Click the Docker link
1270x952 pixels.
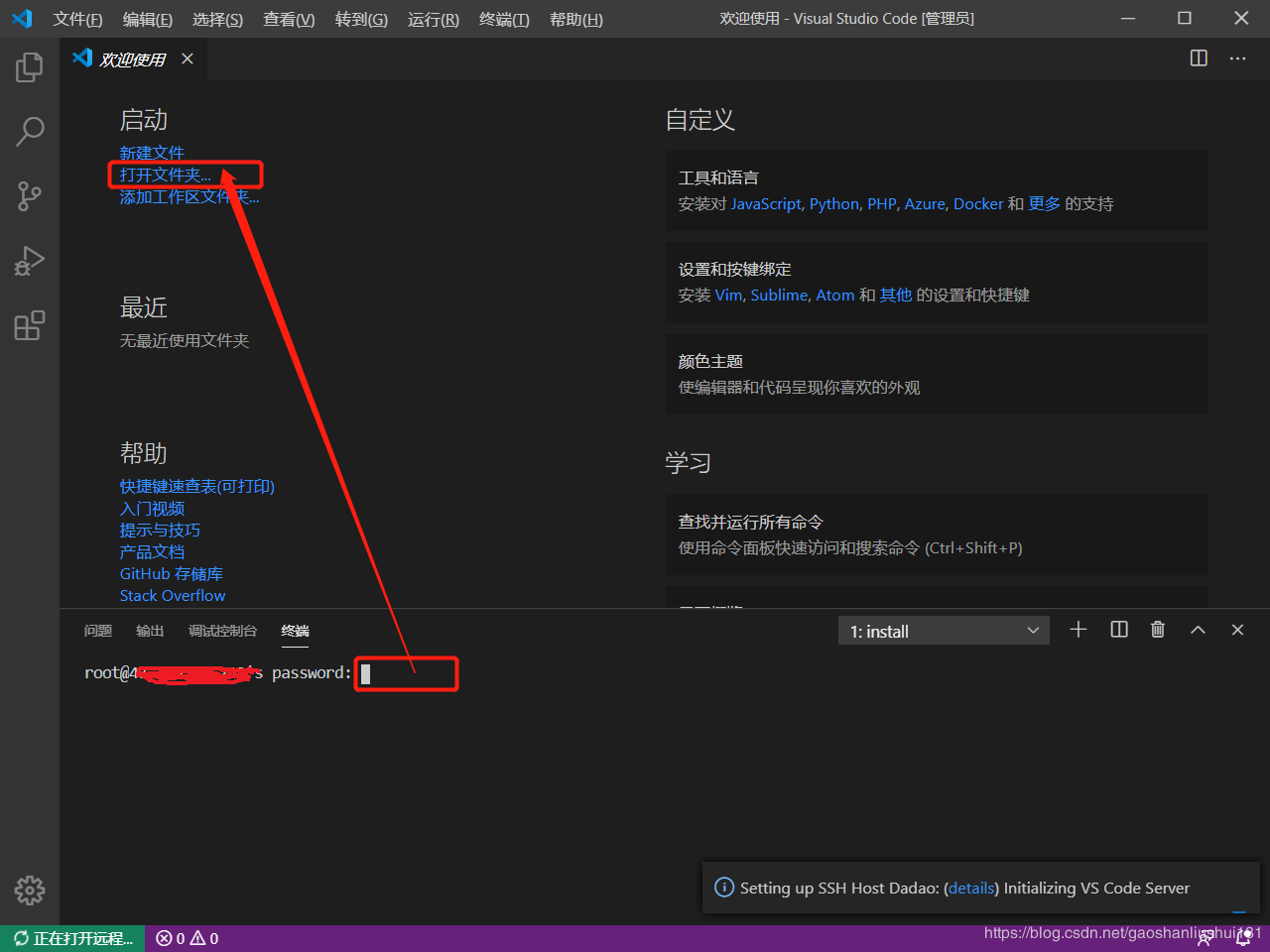click(x=978, y=203)
